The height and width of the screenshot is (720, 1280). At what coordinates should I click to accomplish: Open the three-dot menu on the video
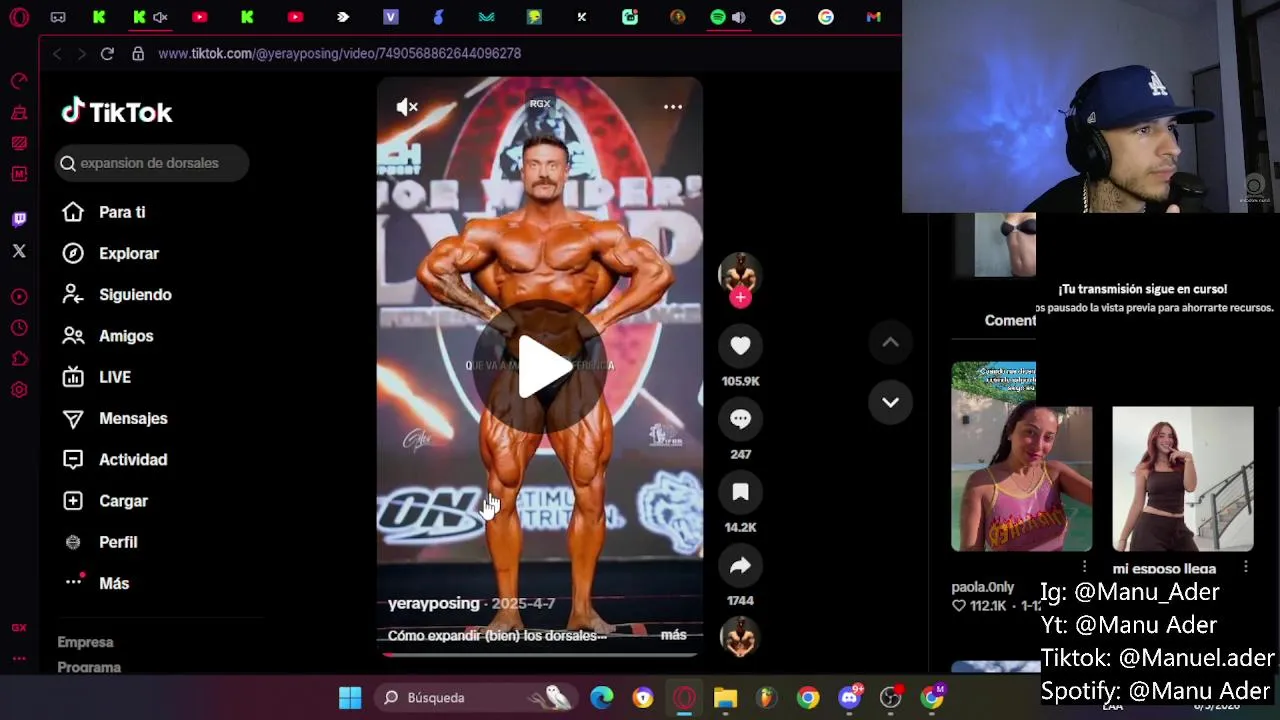click(673, 107)
